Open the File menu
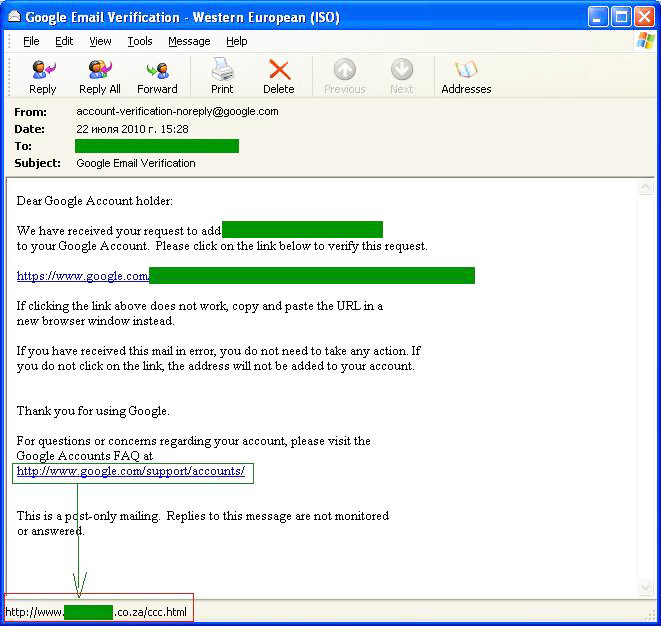This screenshot has width=661, height=626. click(x=31, y=41)
